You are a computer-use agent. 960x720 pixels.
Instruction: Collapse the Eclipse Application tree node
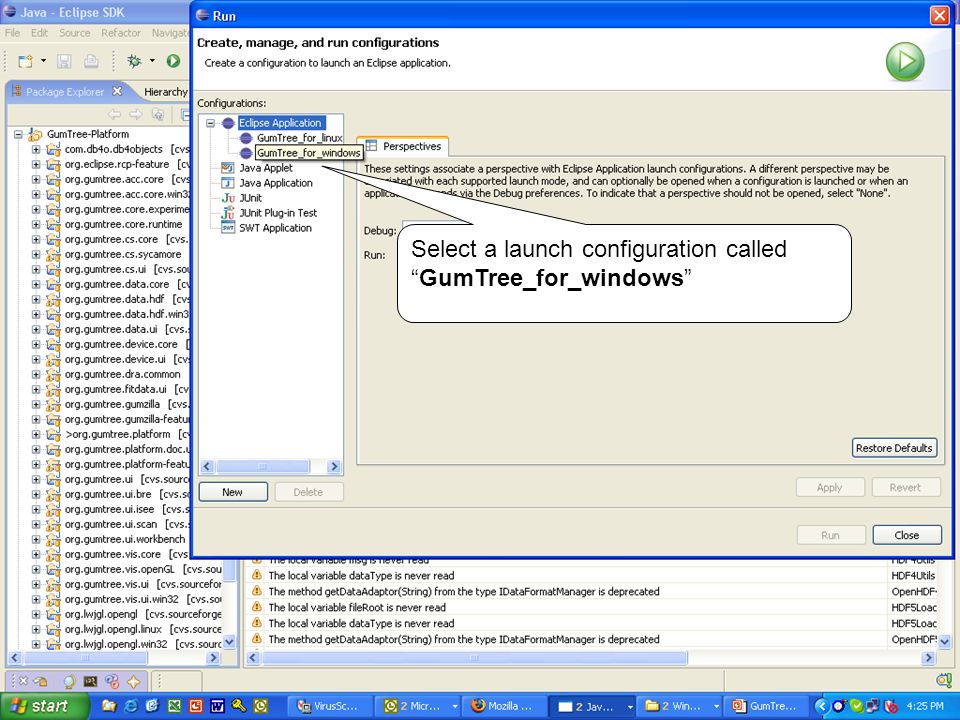point(210,123)
